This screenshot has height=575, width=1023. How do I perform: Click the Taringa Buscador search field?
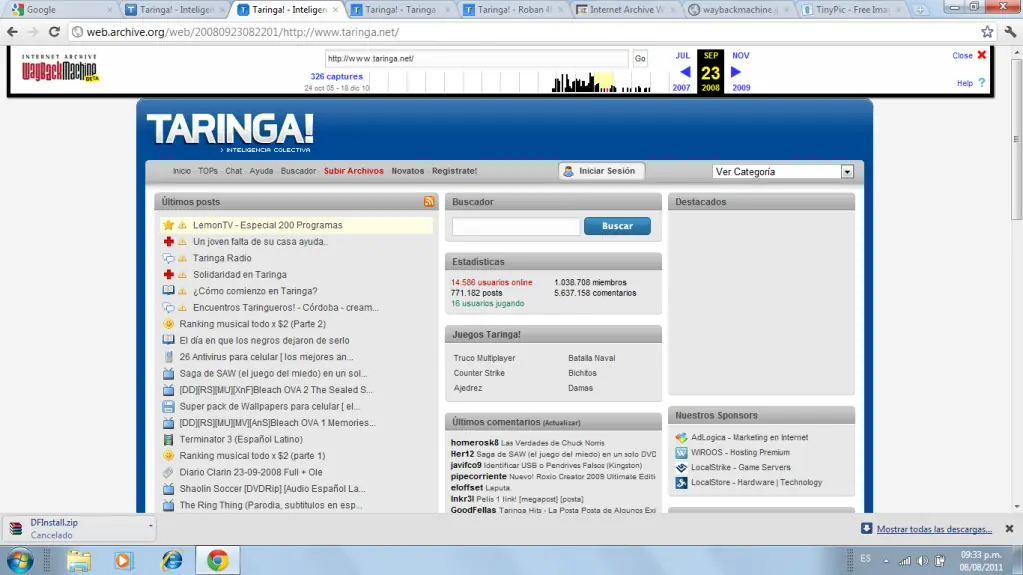515,226
